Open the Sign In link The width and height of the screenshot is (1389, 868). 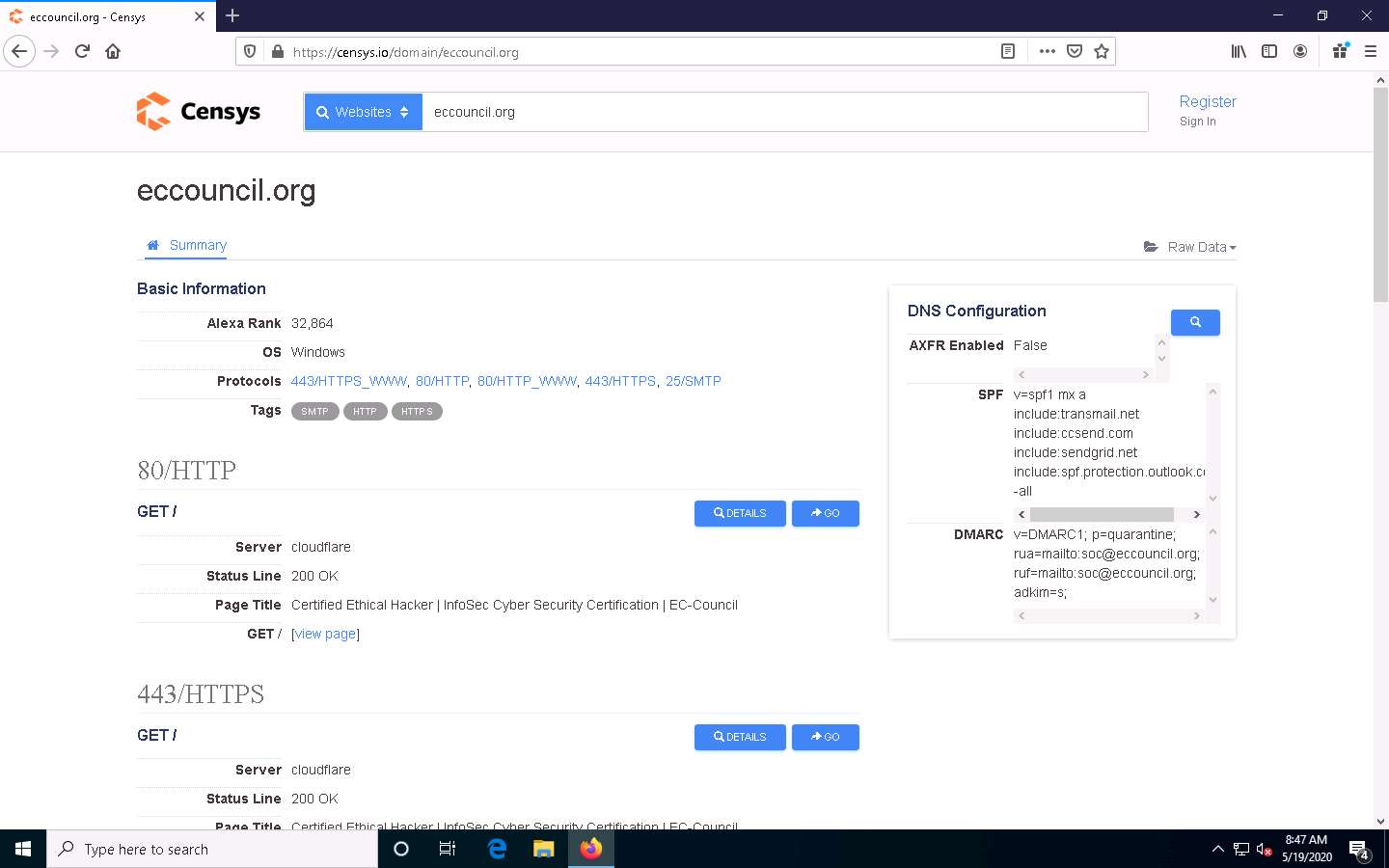1197,122
